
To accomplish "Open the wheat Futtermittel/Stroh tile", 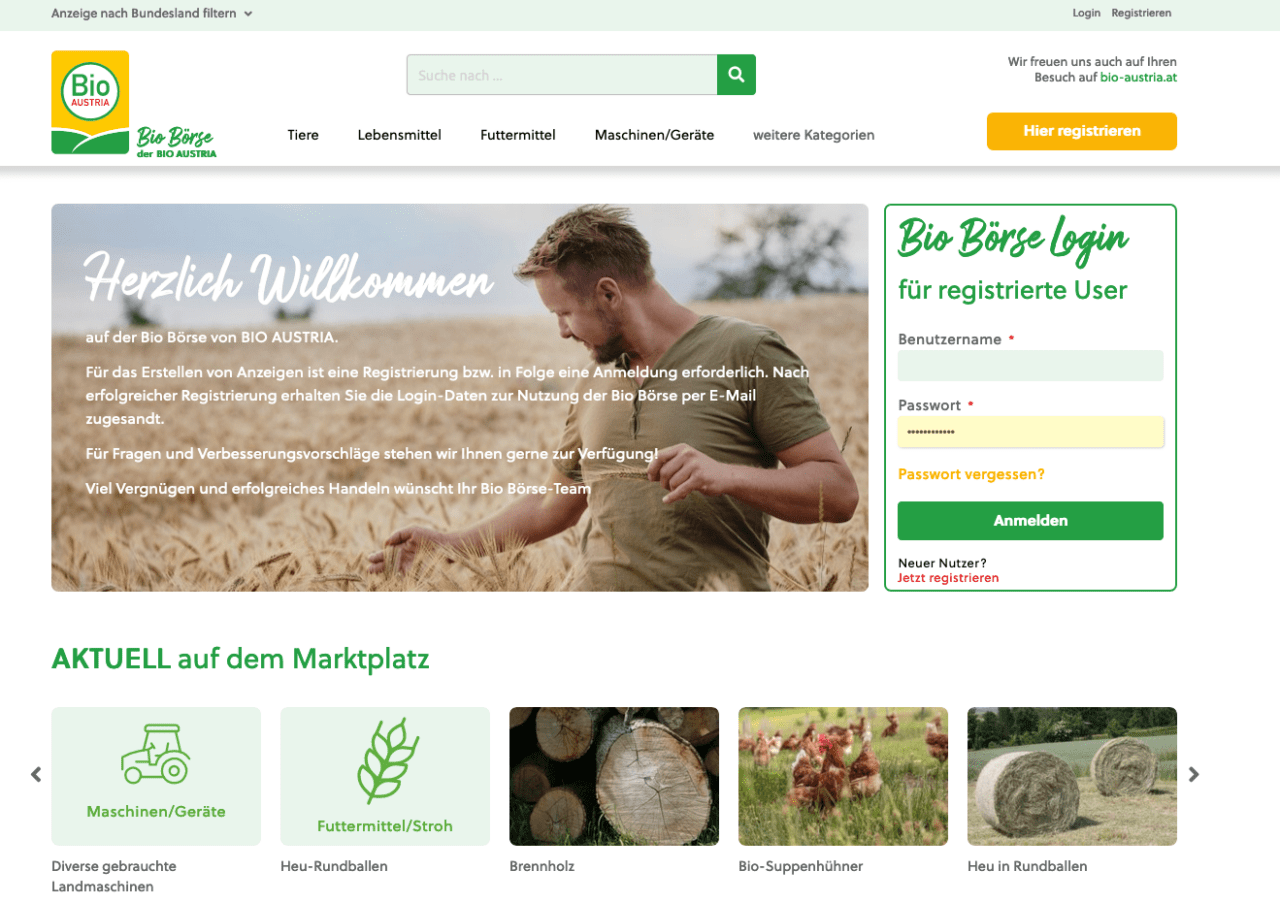I will (385, 776).
